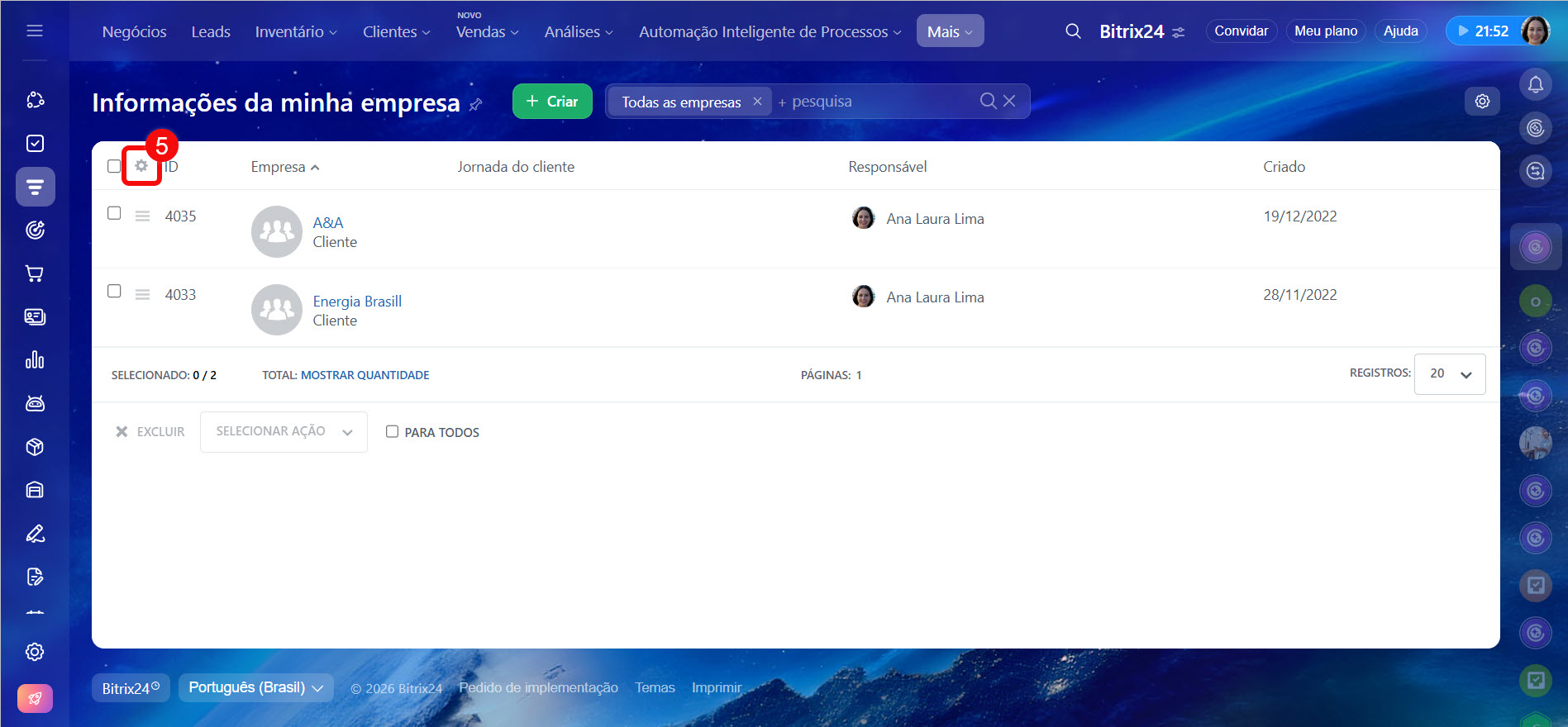Change language via Português (Brasil) dropdown
Image resolution: width=1568 pixels, height=727 pixels.
pos(255,687)
